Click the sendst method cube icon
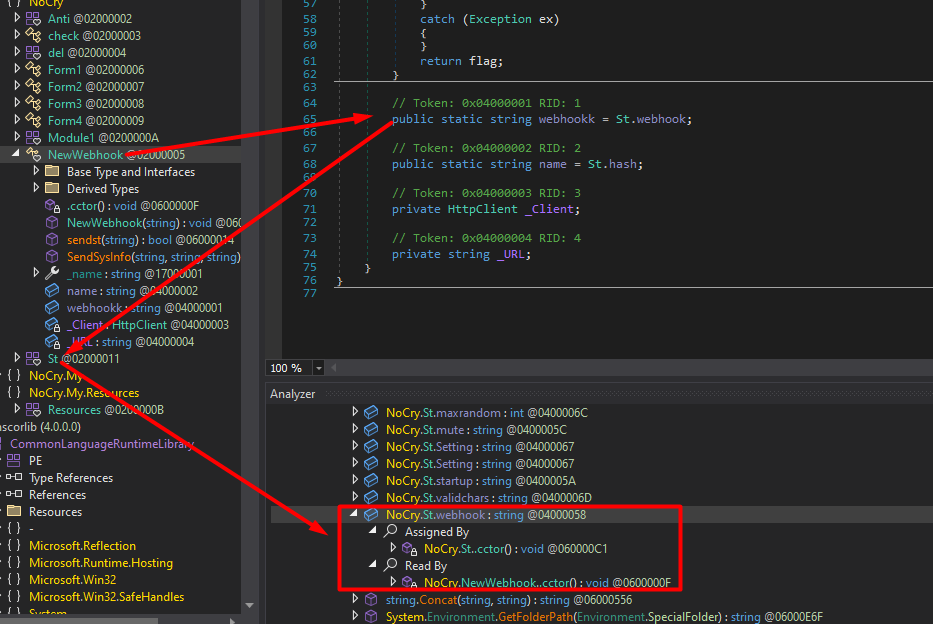 [53, 240]
